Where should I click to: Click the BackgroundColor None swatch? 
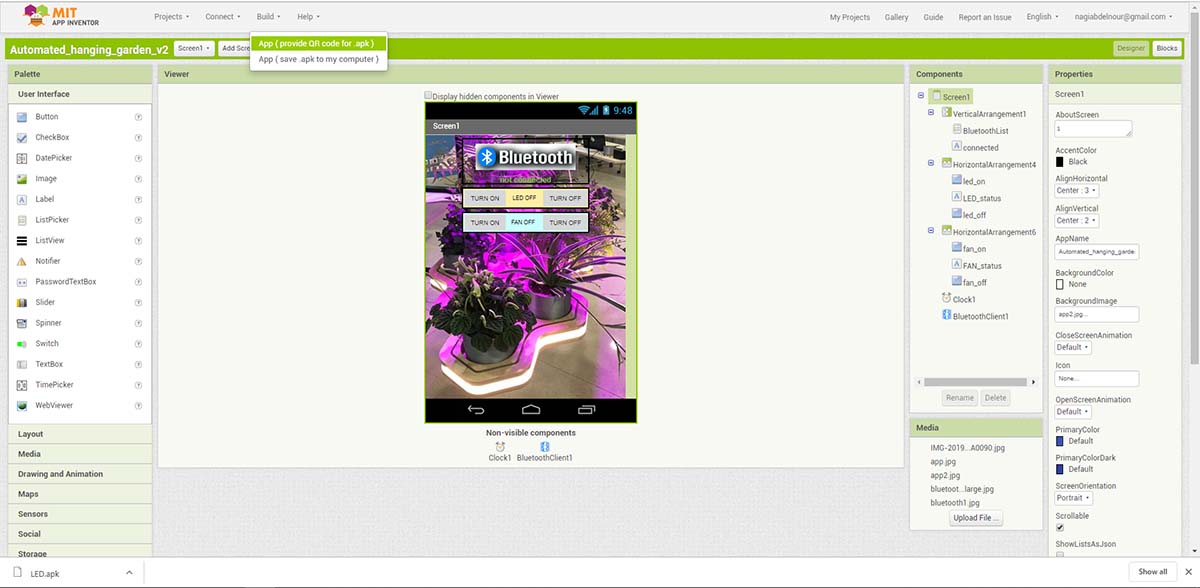(x=1061, y=284)
